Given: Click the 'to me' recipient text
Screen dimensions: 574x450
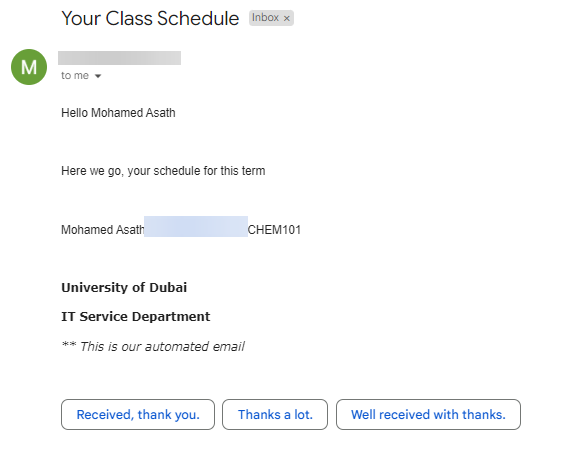Looking at the screenshot, I should [x=75, y=75].
